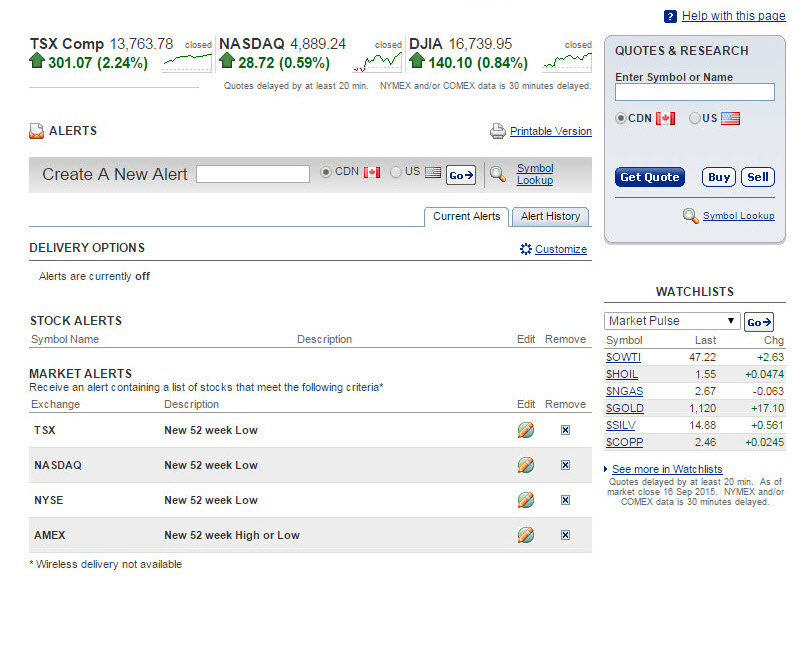Click 'New 52 week High or Low' description

(x=232, y=535)
